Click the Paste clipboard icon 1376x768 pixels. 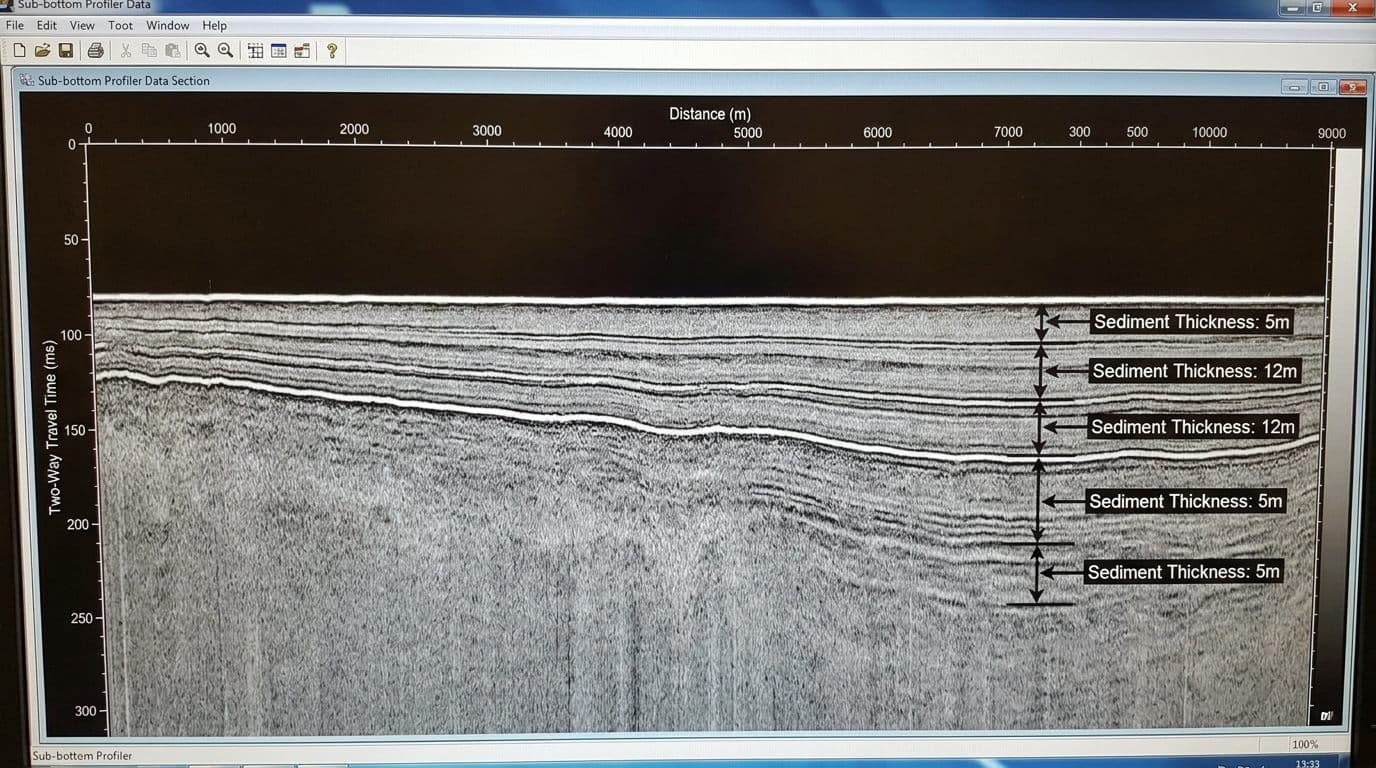172,50
